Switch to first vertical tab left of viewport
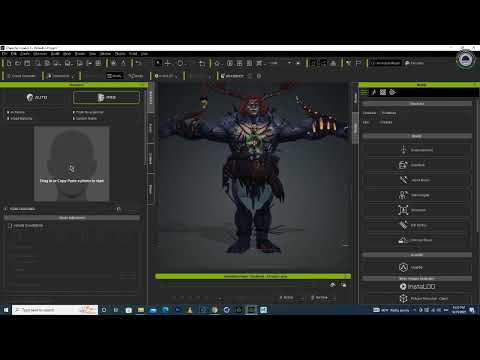The image size is (480, 360). click(151, 97)
